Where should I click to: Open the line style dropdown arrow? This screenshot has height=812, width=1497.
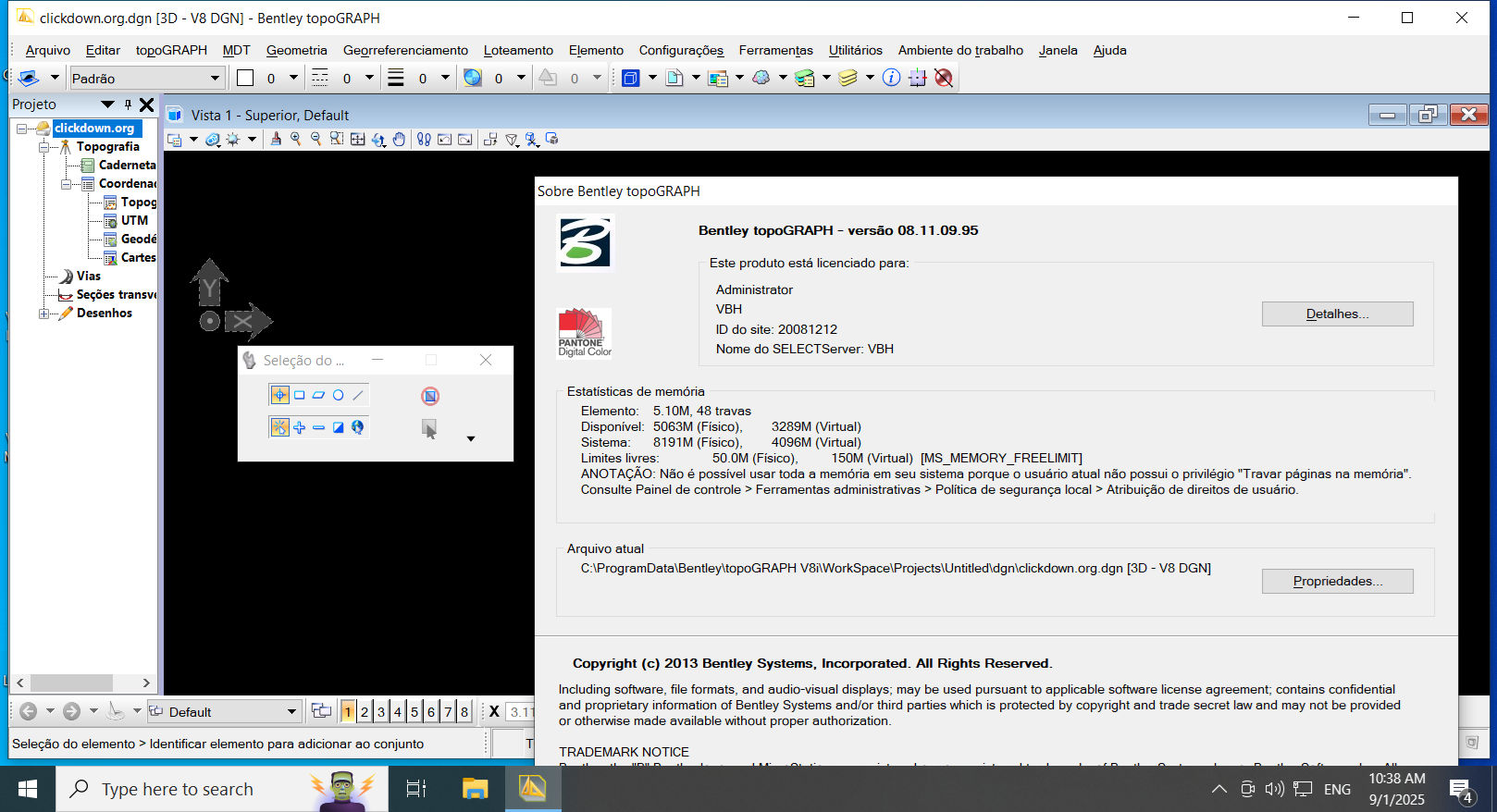click(x=369, y=79)
